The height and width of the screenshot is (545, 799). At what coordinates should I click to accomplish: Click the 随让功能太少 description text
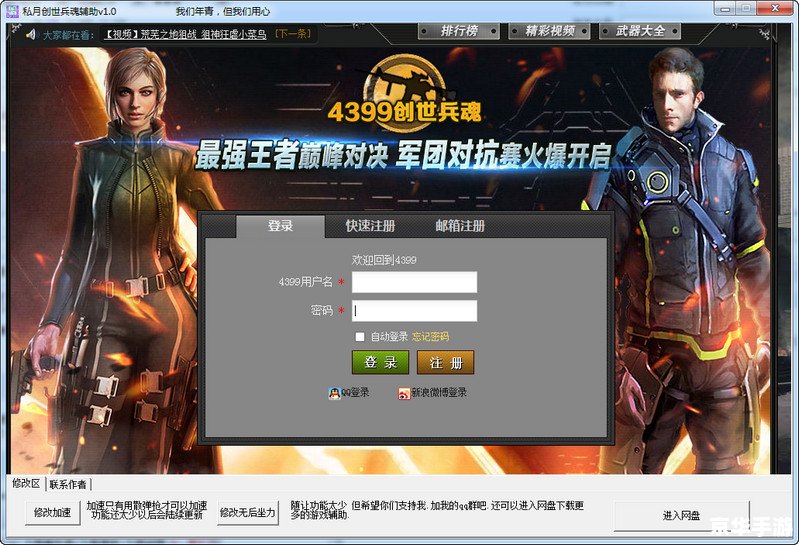[437, 510]
